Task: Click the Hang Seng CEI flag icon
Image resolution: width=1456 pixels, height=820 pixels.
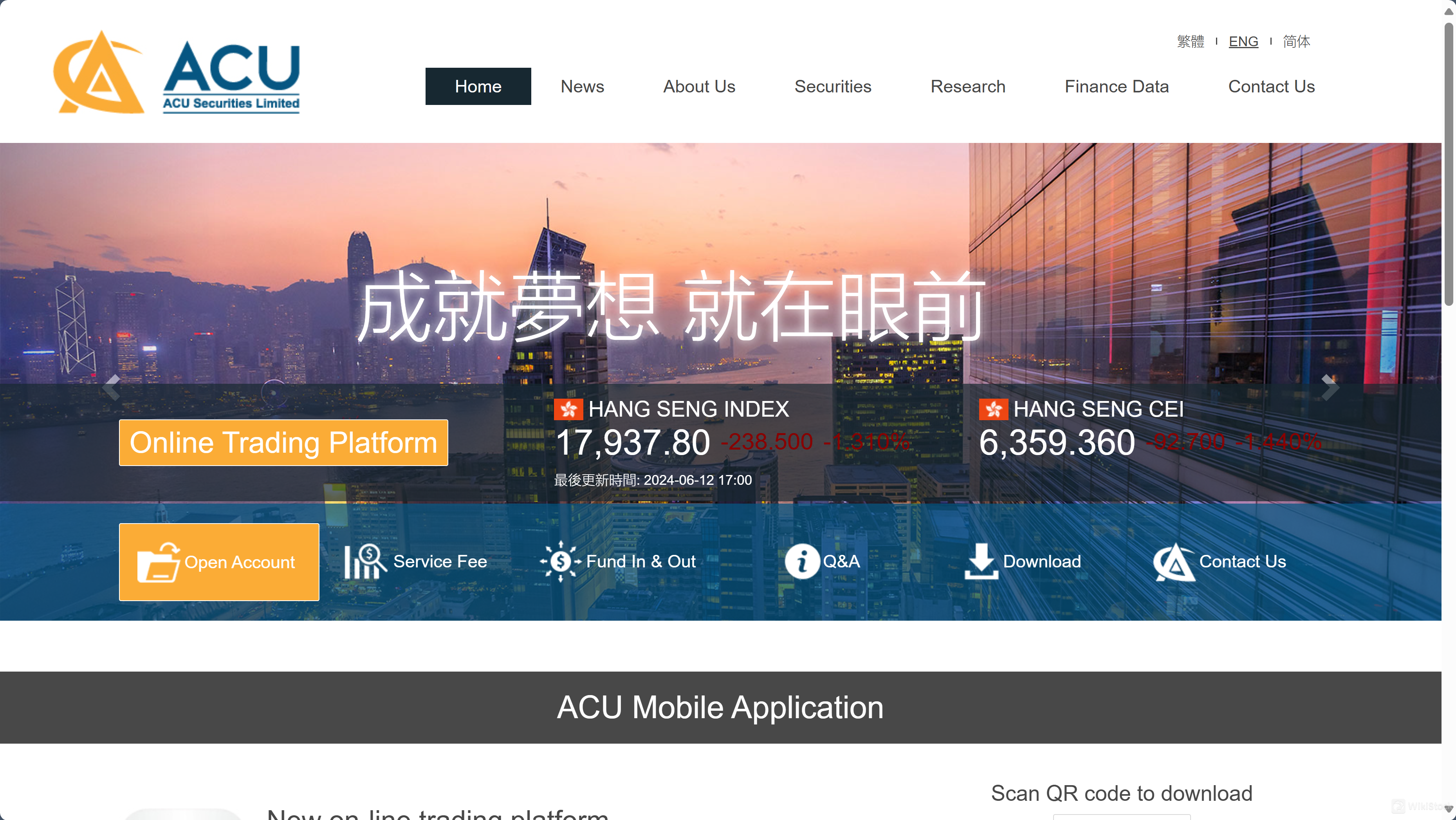Action: (x=993, y=410)
